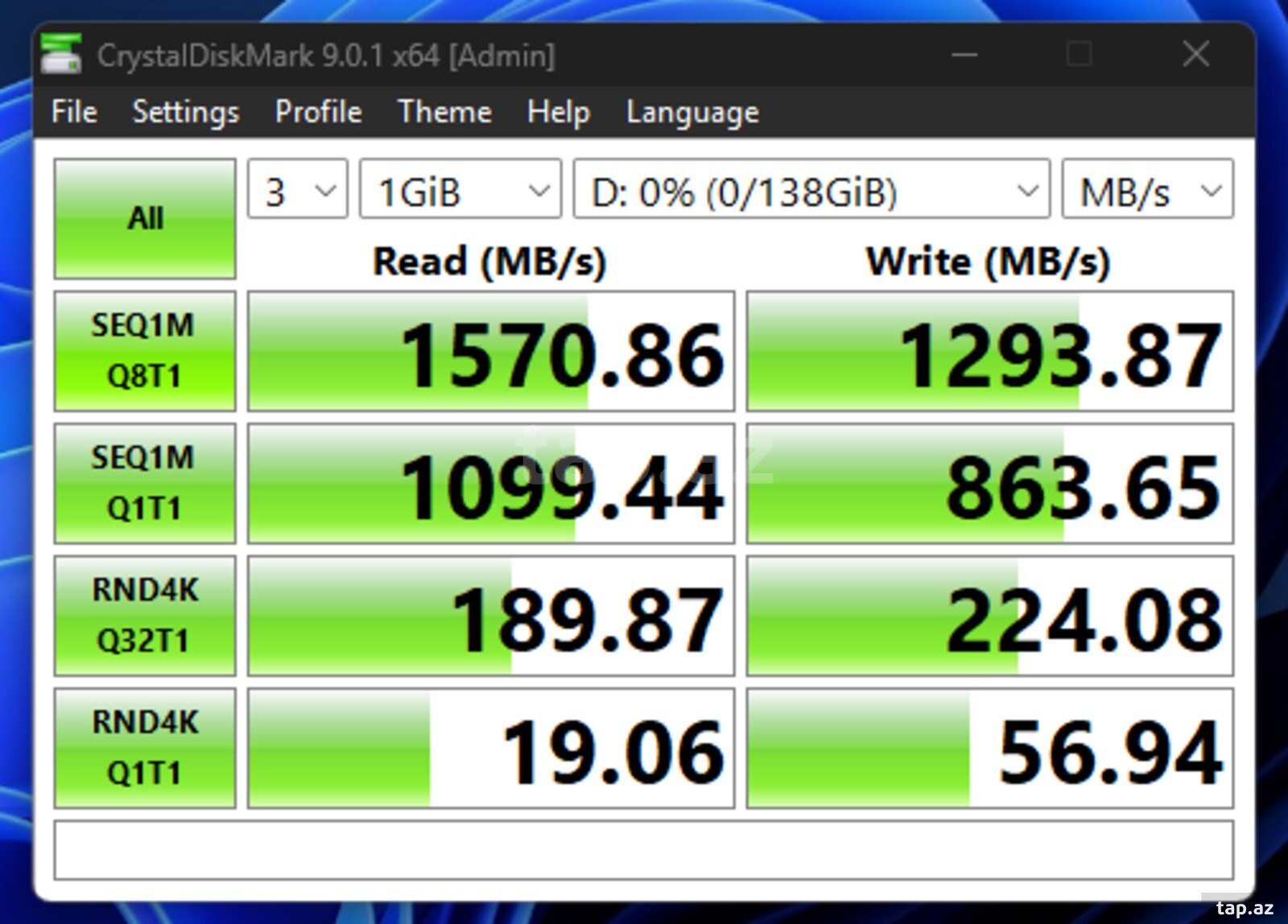Click the RND4K Q1T1 read value 19.06
1288x924 pixels.
click(x=491, y=748)
